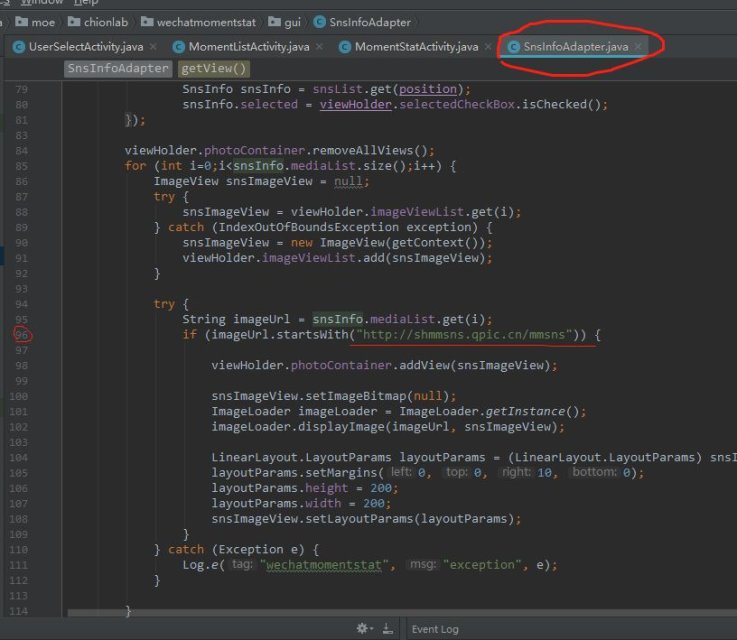The height and width of the screenshot is (640, 737).
Task: Click the class icon on MomentListActivity.java tab
Action: click(179, 47)
